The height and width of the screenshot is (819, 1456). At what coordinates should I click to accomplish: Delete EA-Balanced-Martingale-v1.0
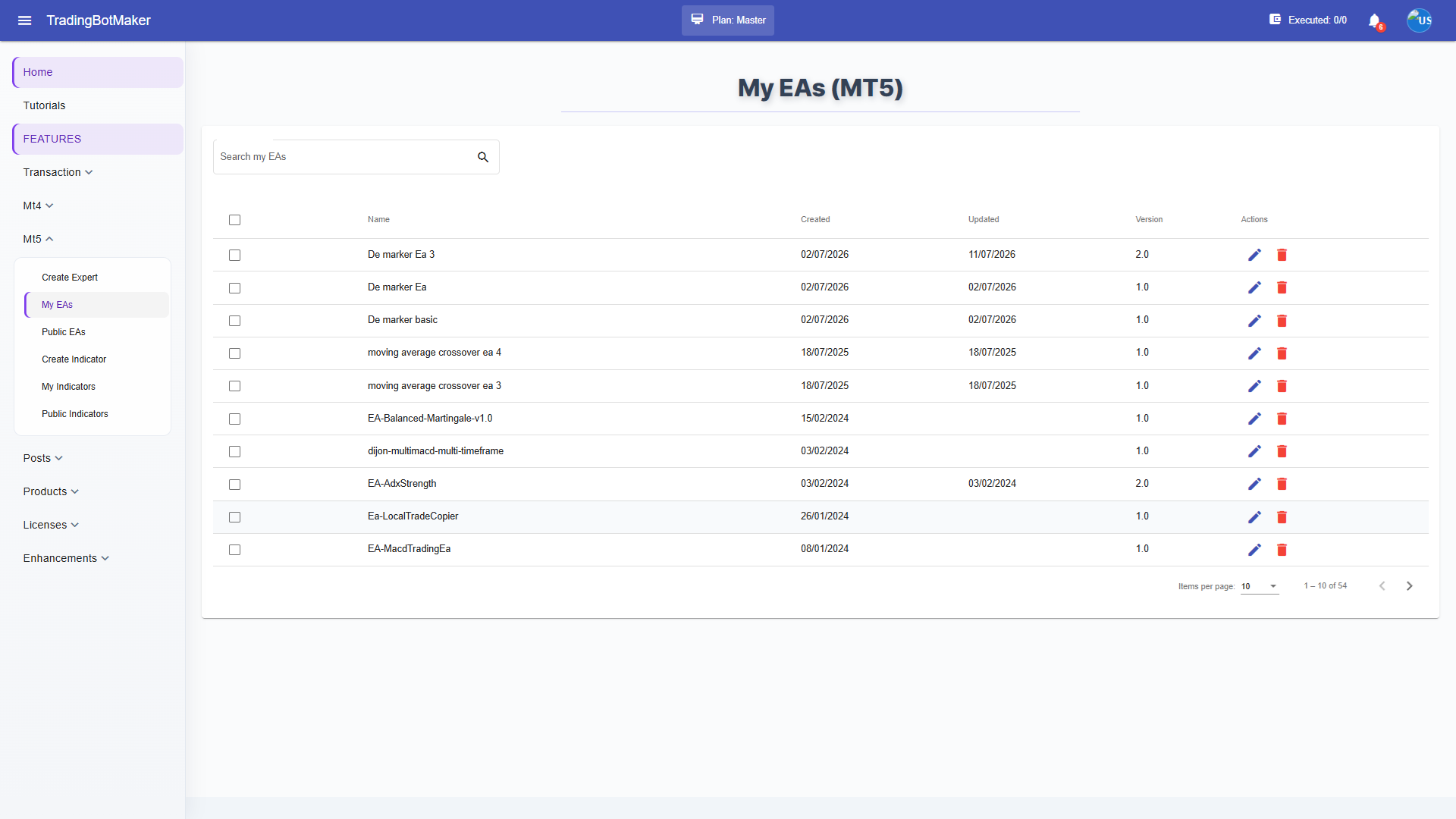tap(1282, 419)
